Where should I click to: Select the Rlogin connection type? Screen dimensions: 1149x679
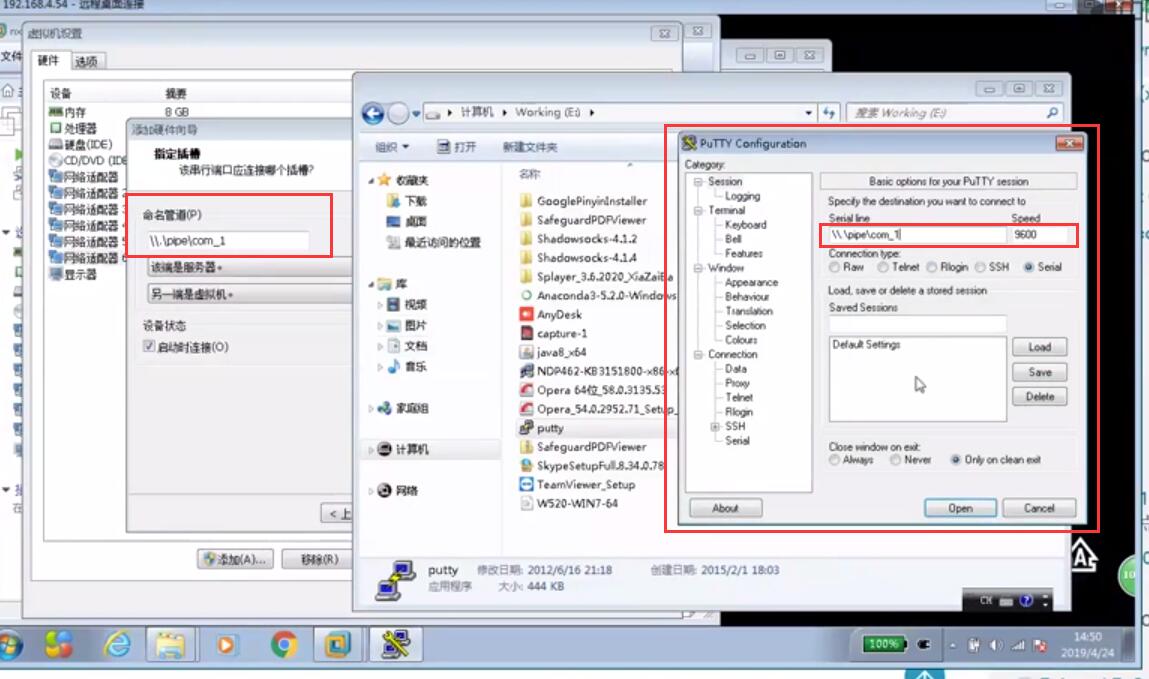click(931, 267)
